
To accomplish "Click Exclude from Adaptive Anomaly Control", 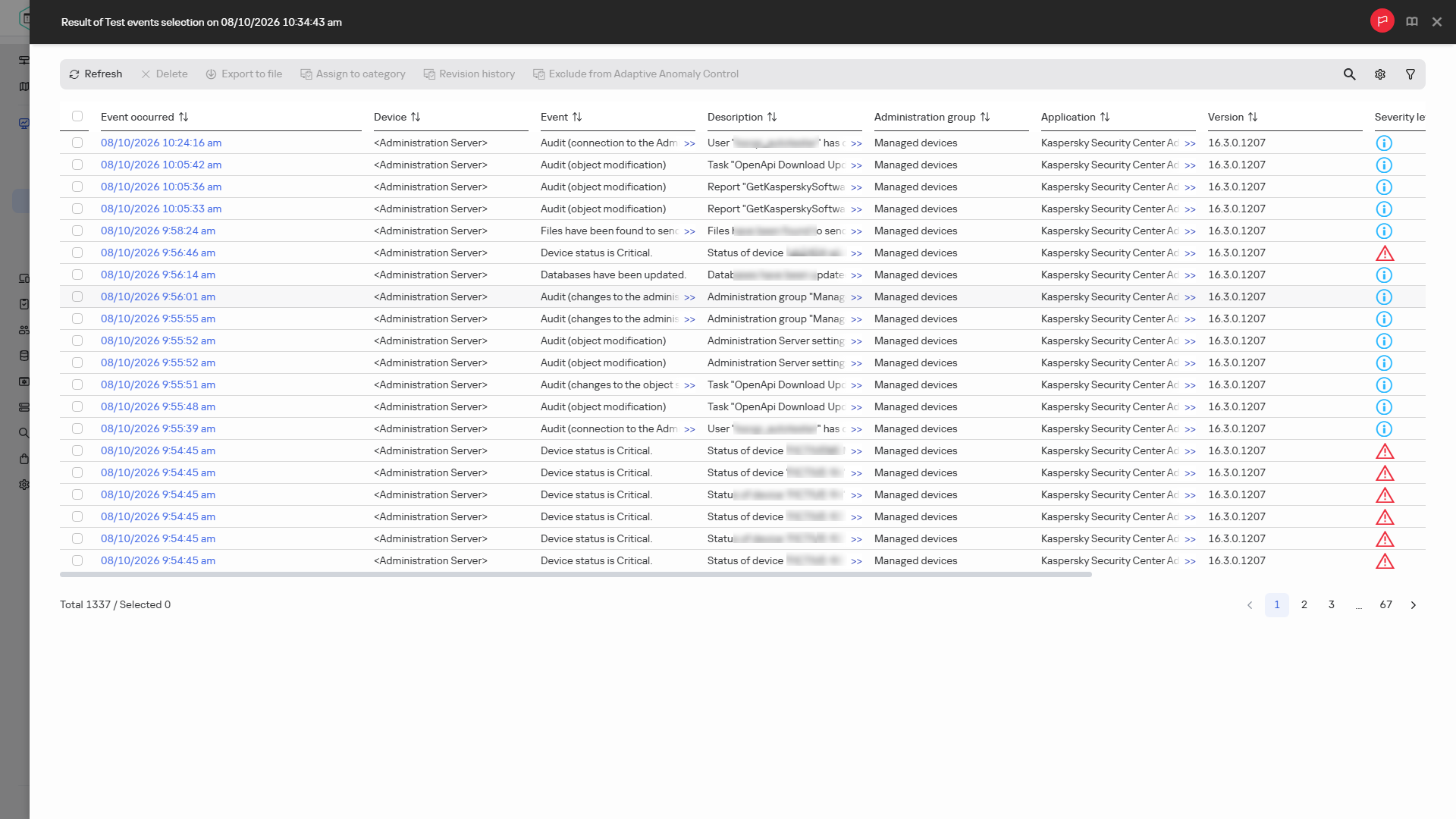I will coord(635,74).
